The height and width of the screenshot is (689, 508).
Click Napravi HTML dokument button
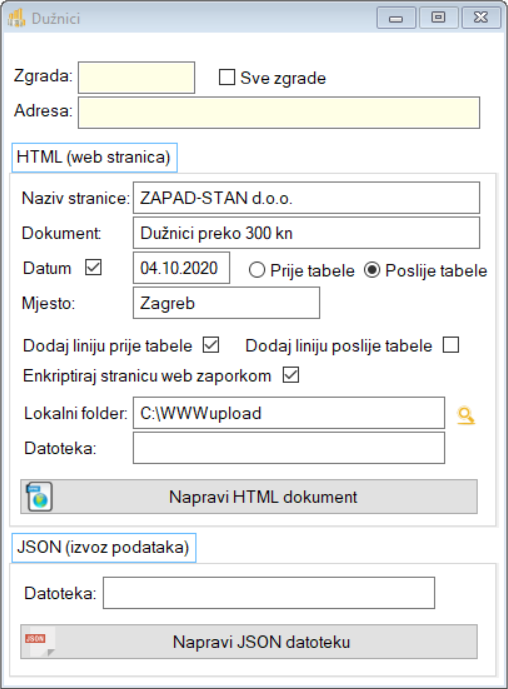coord(249,497)
